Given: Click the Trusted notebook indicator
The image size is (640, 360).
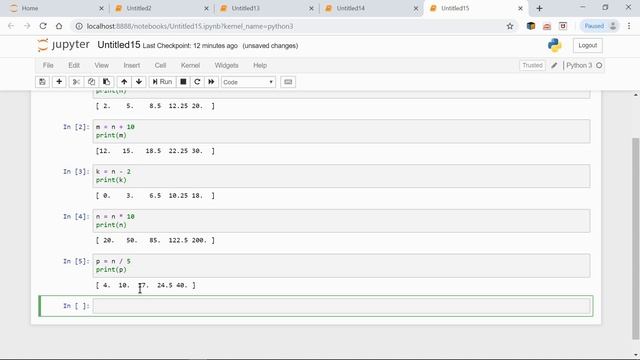Looking at the screenshot, I should point(532,65).
